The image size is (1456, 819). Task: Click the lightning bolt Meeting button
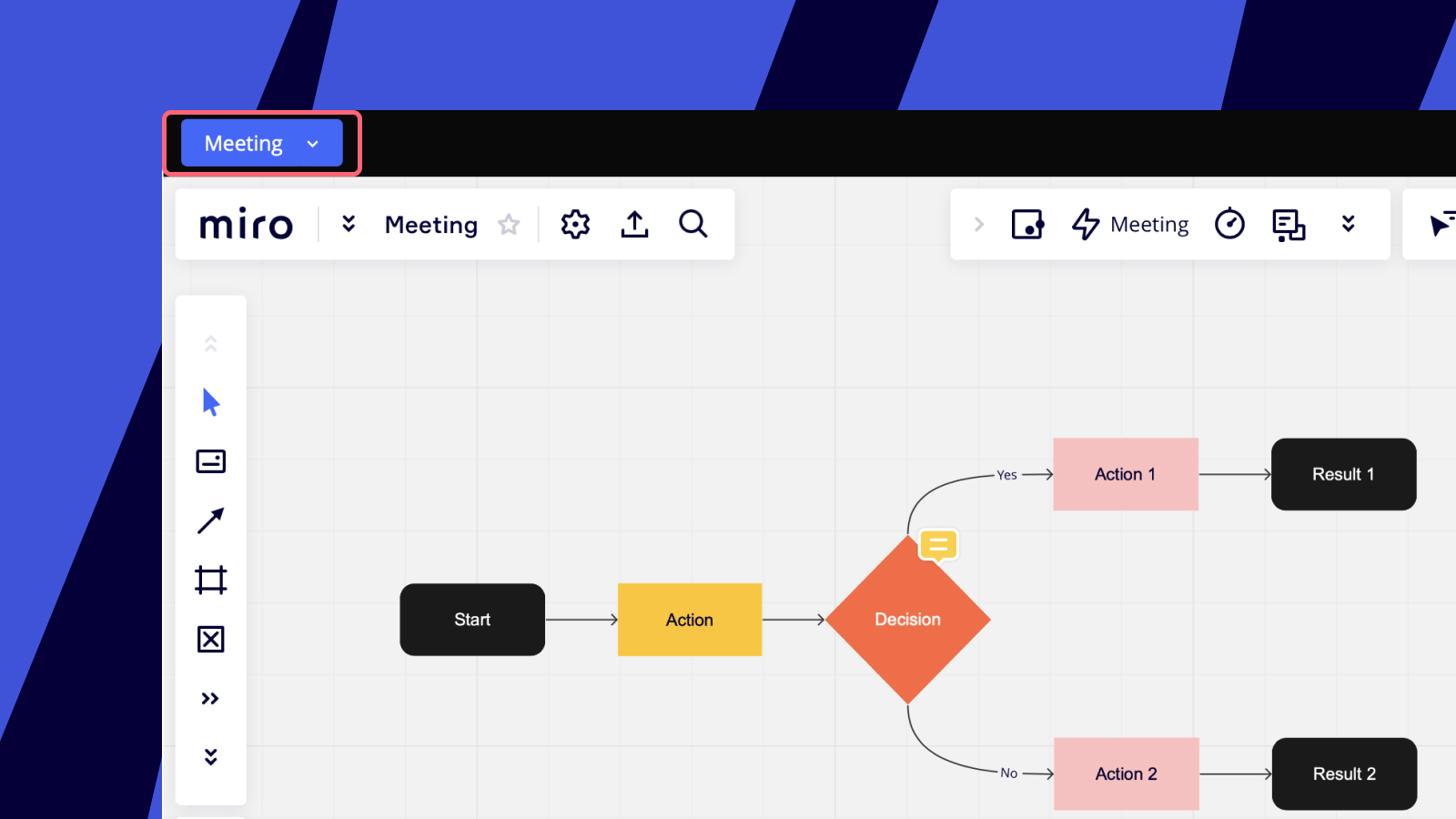[x=1130, y=224]
